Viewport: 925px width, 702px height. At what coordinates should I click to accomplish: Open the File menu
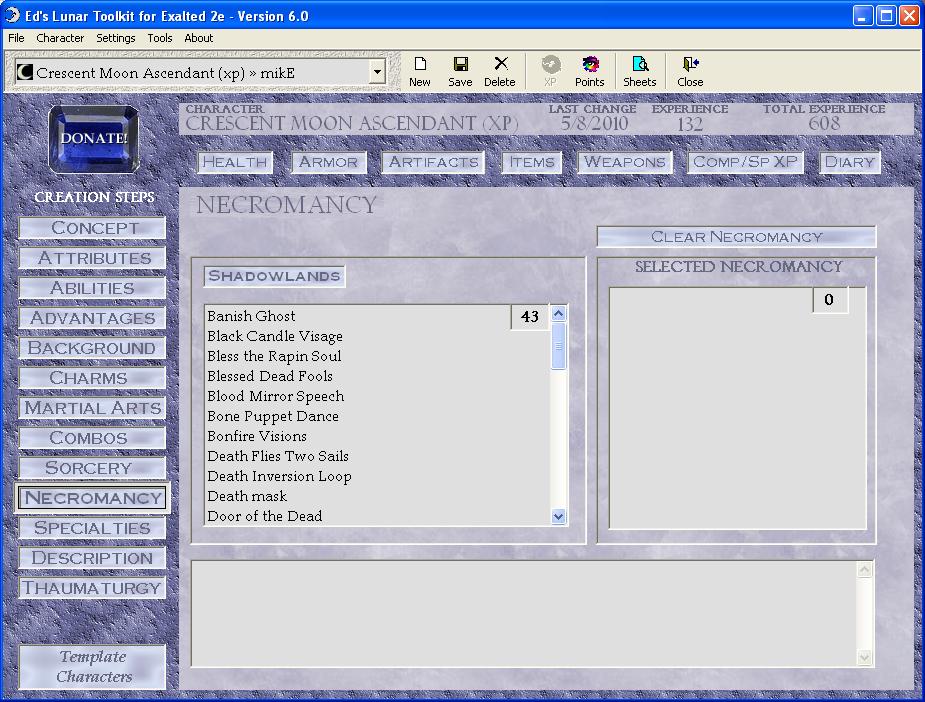pos(16,38)
